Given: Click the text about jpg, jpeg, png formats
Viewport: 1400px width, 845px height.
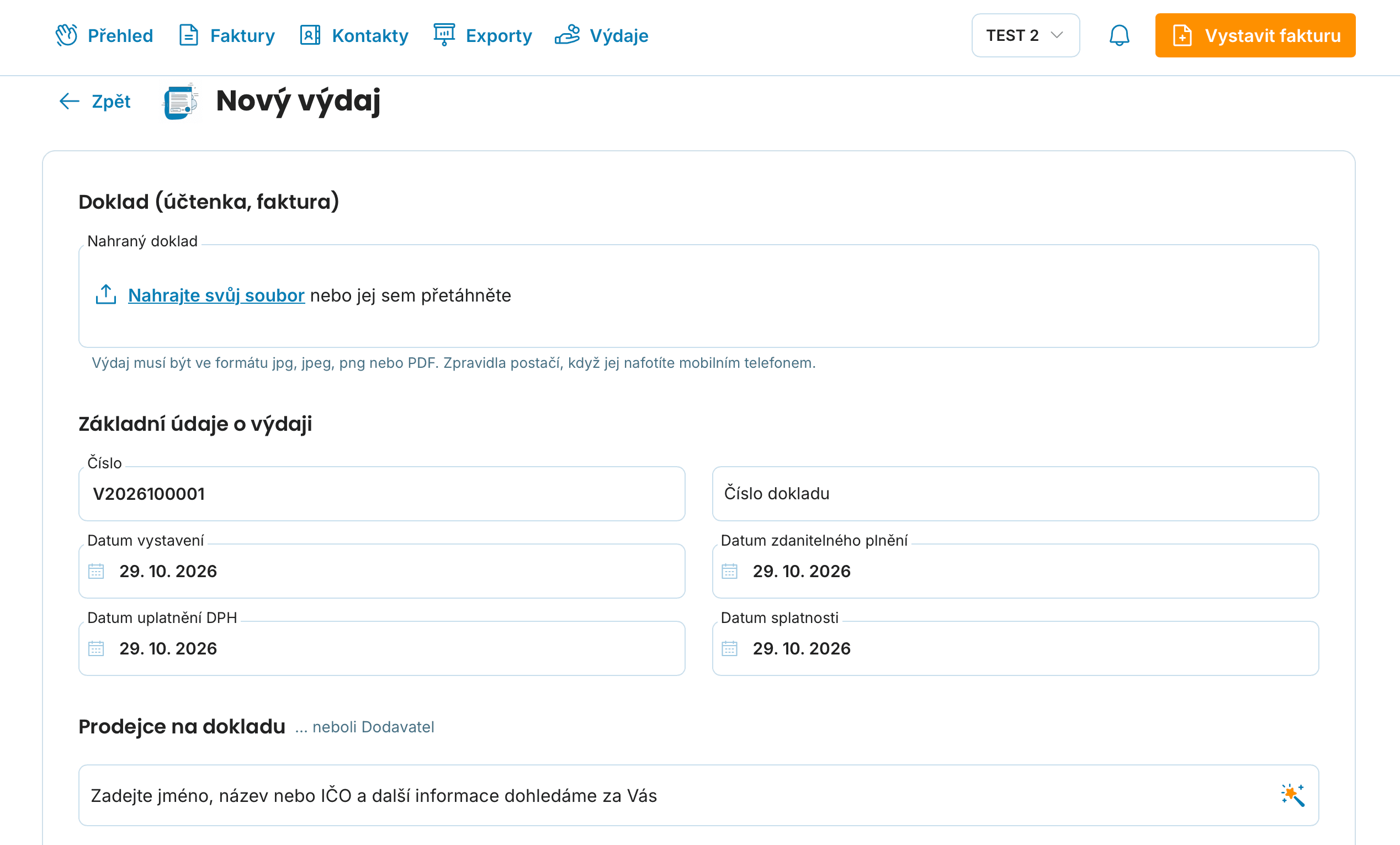Looking at the screenshot, I should 453,363.
